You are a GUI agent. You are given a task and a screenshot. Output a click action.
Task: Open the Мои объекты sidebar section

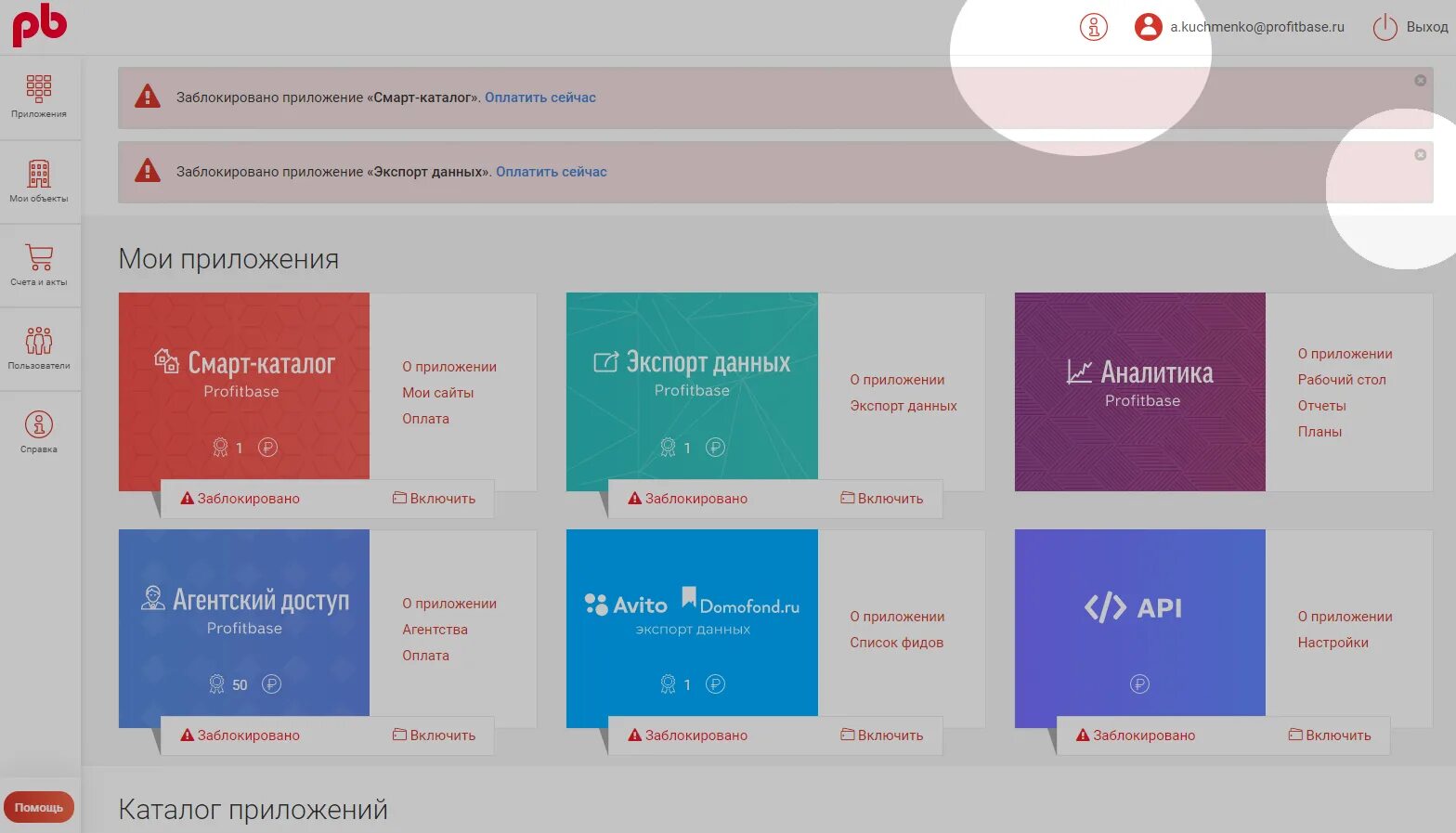coord(39,181)
